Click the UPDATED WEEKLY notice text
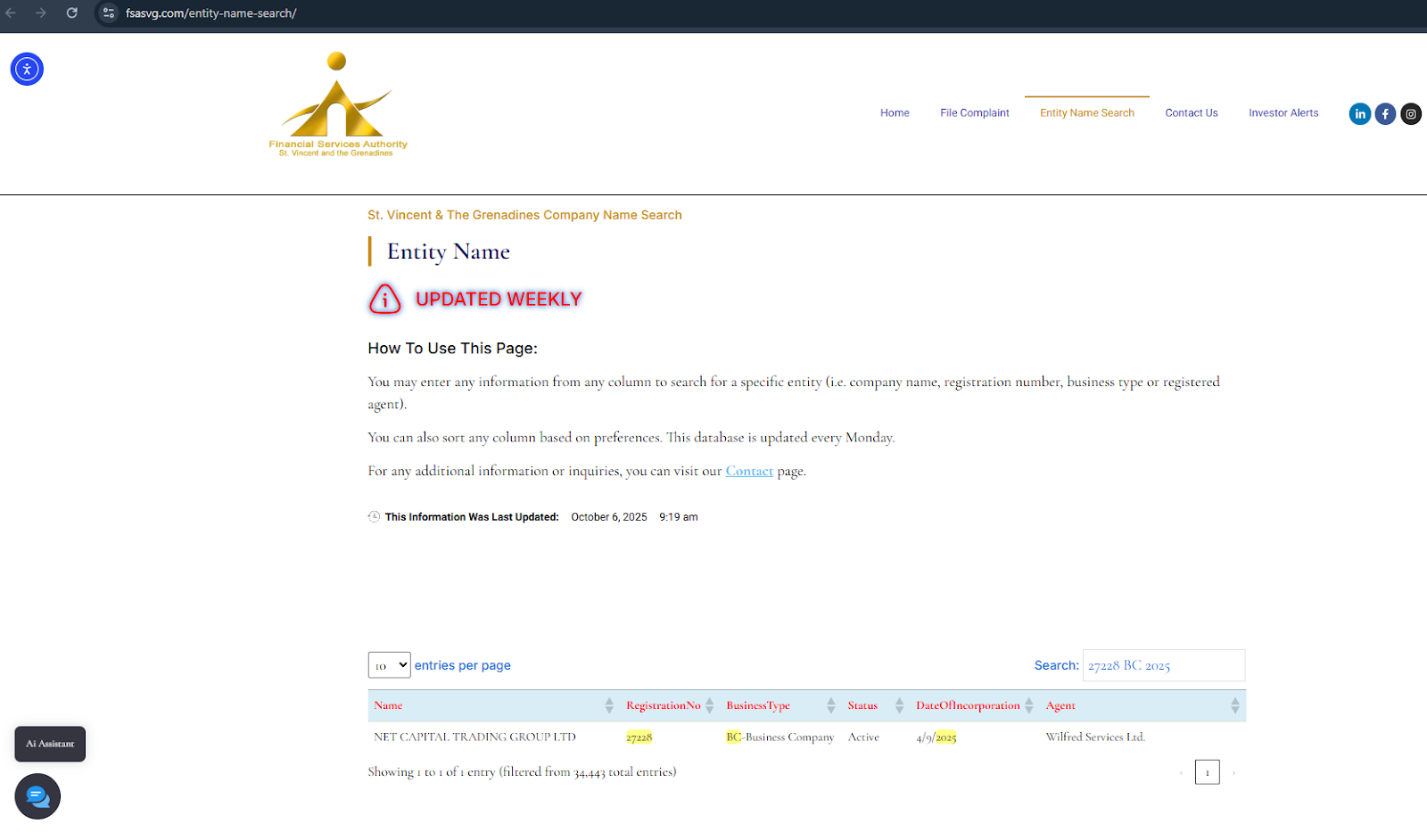Viewport: 1427px width, 840px height. click(499, 300)
